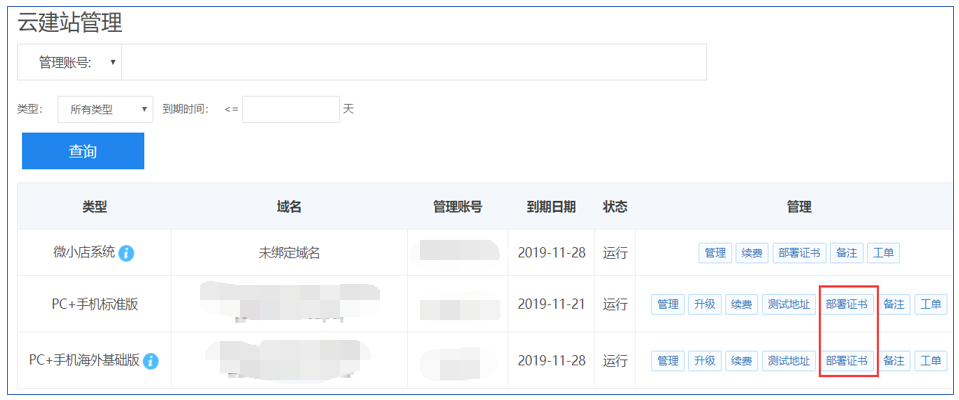Click the 到期日期 column header
This screenshot has width=959, height=400.
551,207
